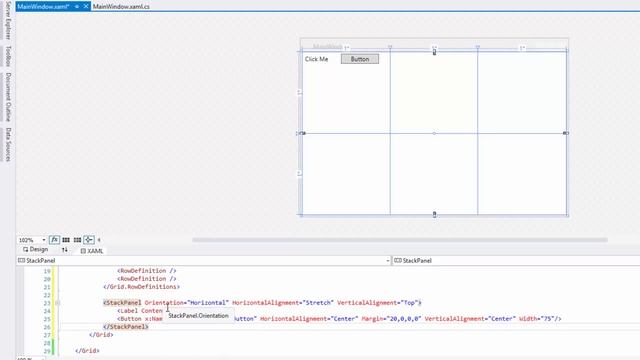Select the MainWindow.xaml* tab
640x360 pixels.
point(43,7)
